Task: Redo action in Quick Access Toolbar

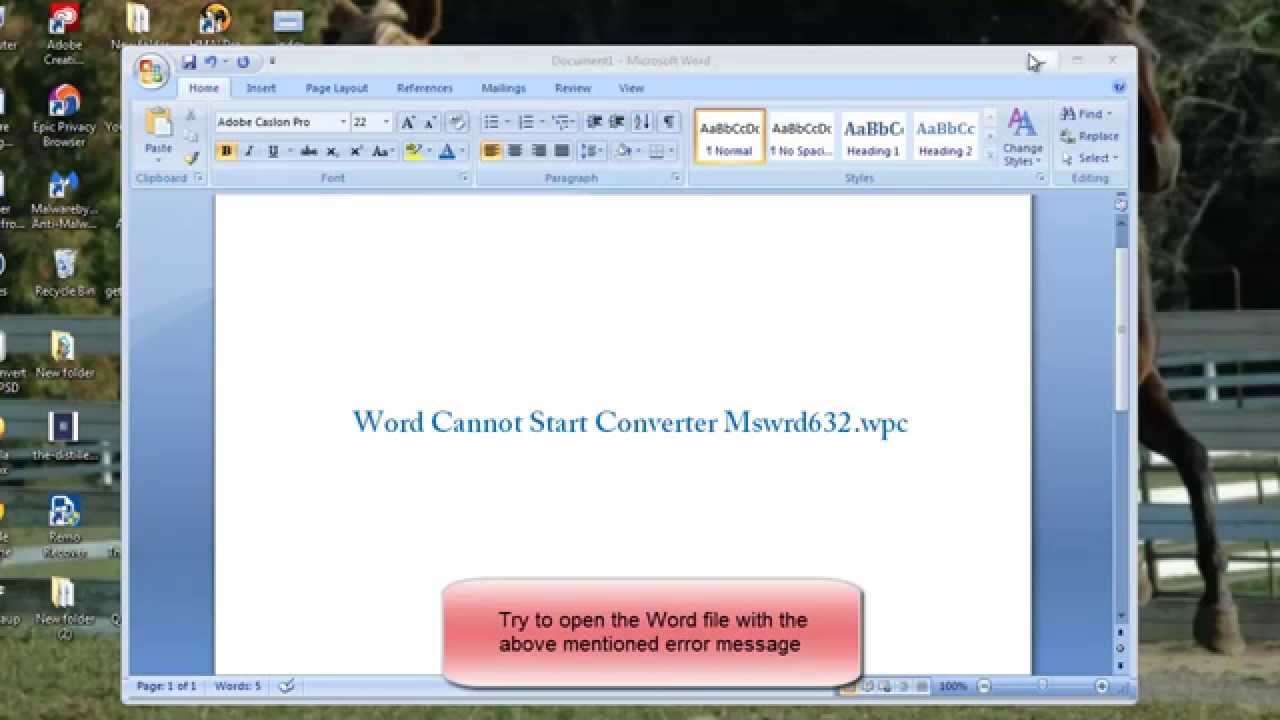Action: click(243, 62)
